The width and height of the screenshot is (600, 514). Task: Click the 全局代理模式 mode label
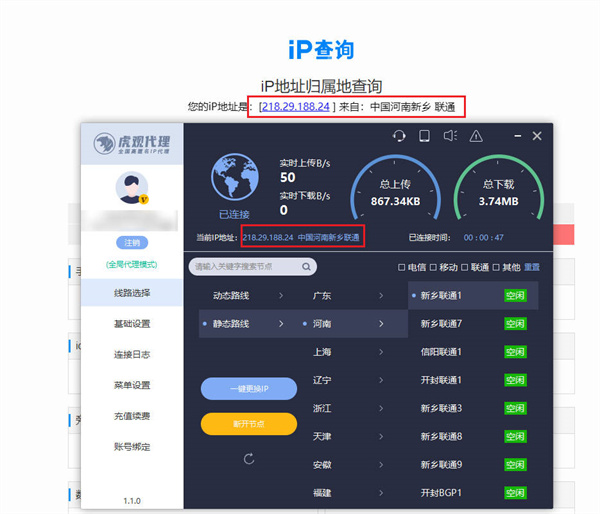(132, 264)
